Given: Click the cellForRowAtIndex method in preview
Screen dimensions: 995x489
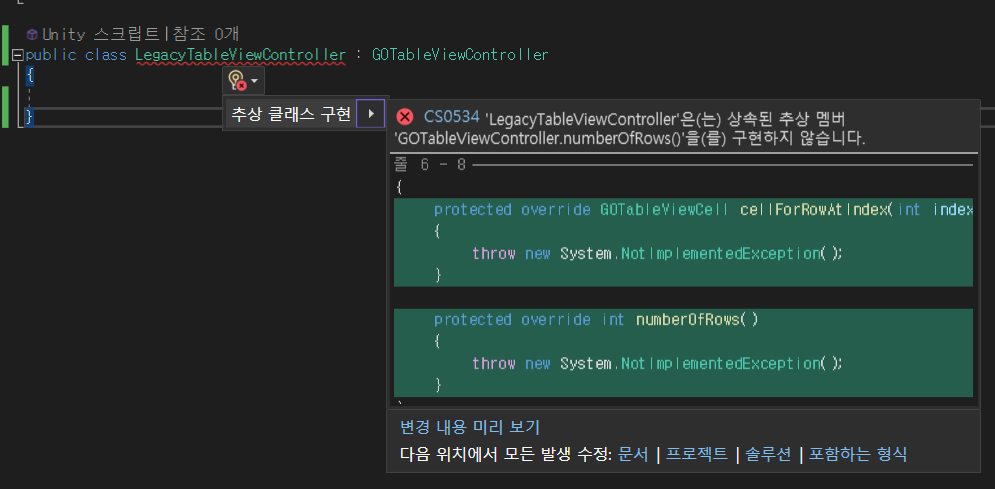Looking at the screenshot, I should [x=816, y=210].
